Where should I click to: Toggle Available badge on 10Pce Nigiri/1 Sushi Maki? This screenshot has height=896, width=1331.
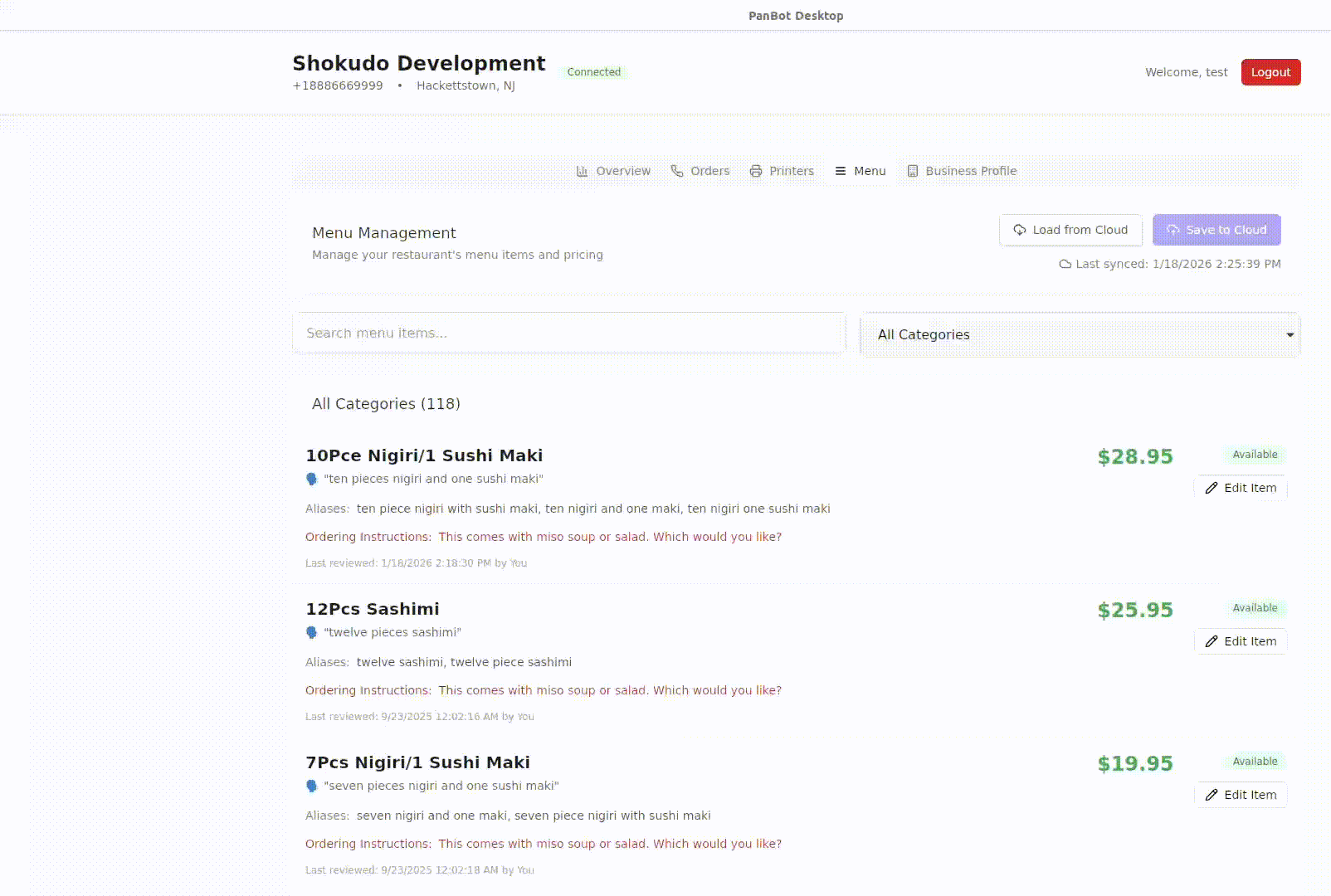click(1255, 455)
